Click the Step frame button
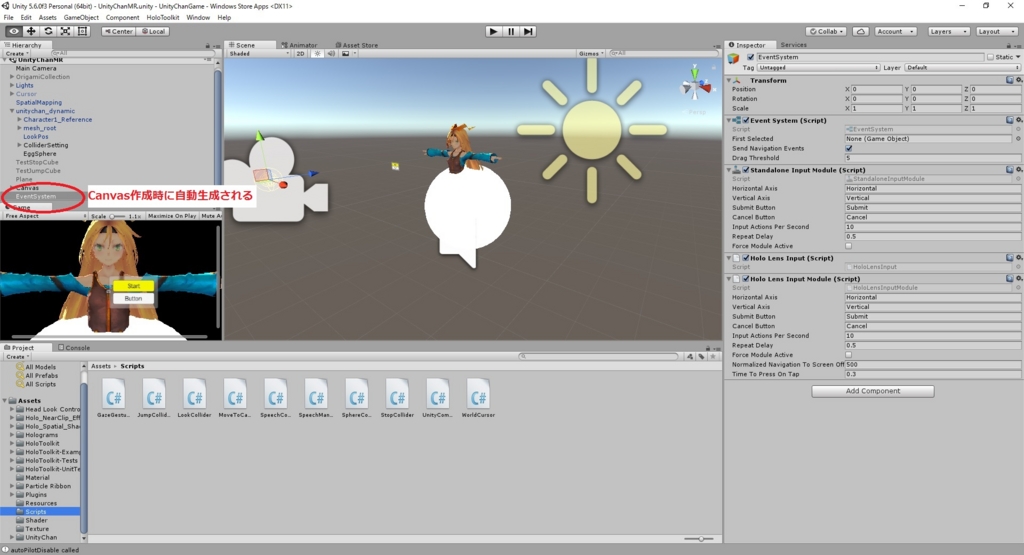The width and height of the screenshot is (1024, 555). point(528,31)
